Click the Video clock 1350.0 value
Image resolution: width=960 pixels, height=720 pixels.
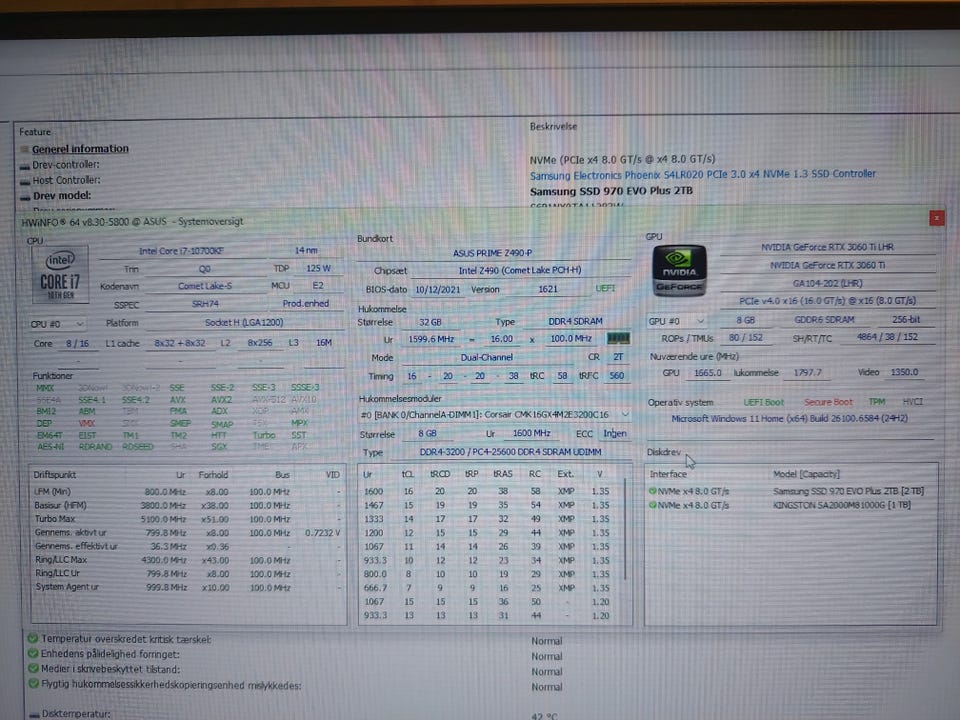click(x=904, y=372)
